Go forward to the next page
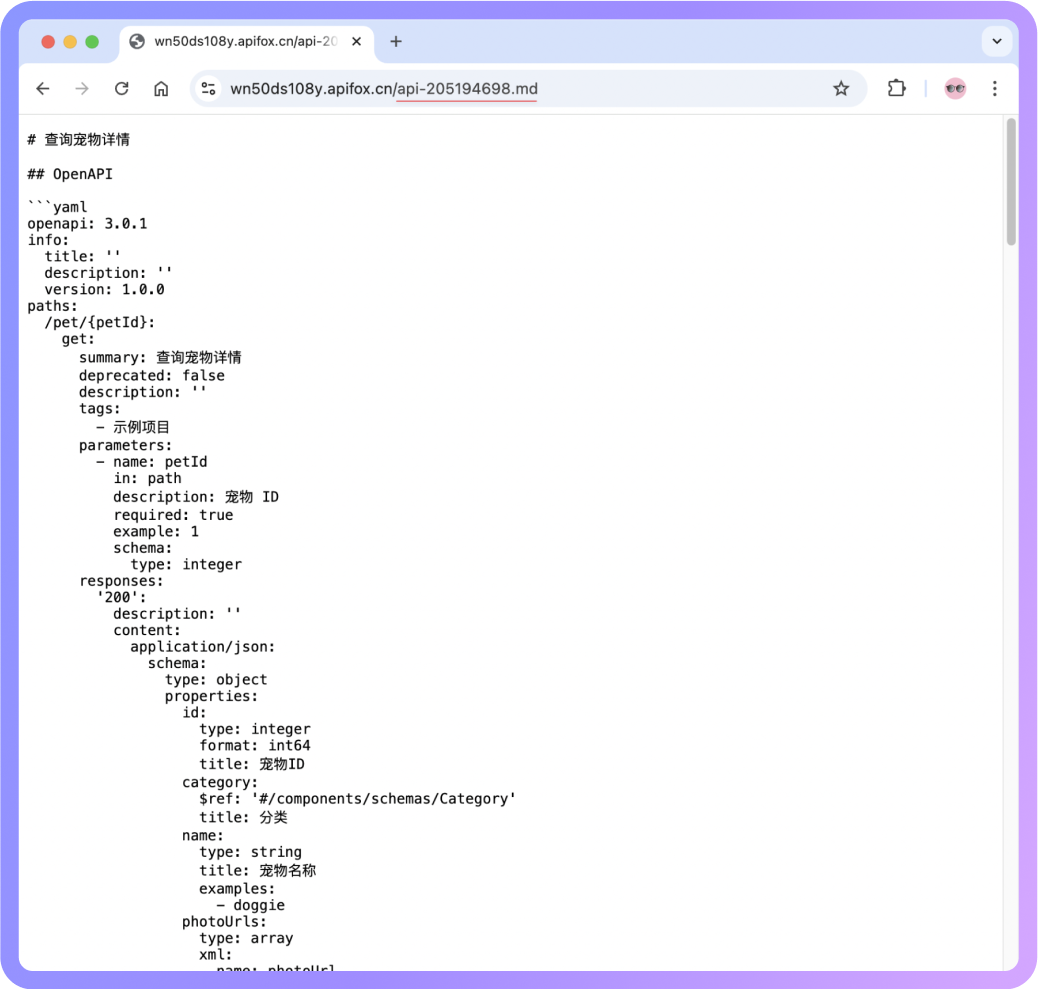The width and height of the screenshot is (1038, 989). 82,89
